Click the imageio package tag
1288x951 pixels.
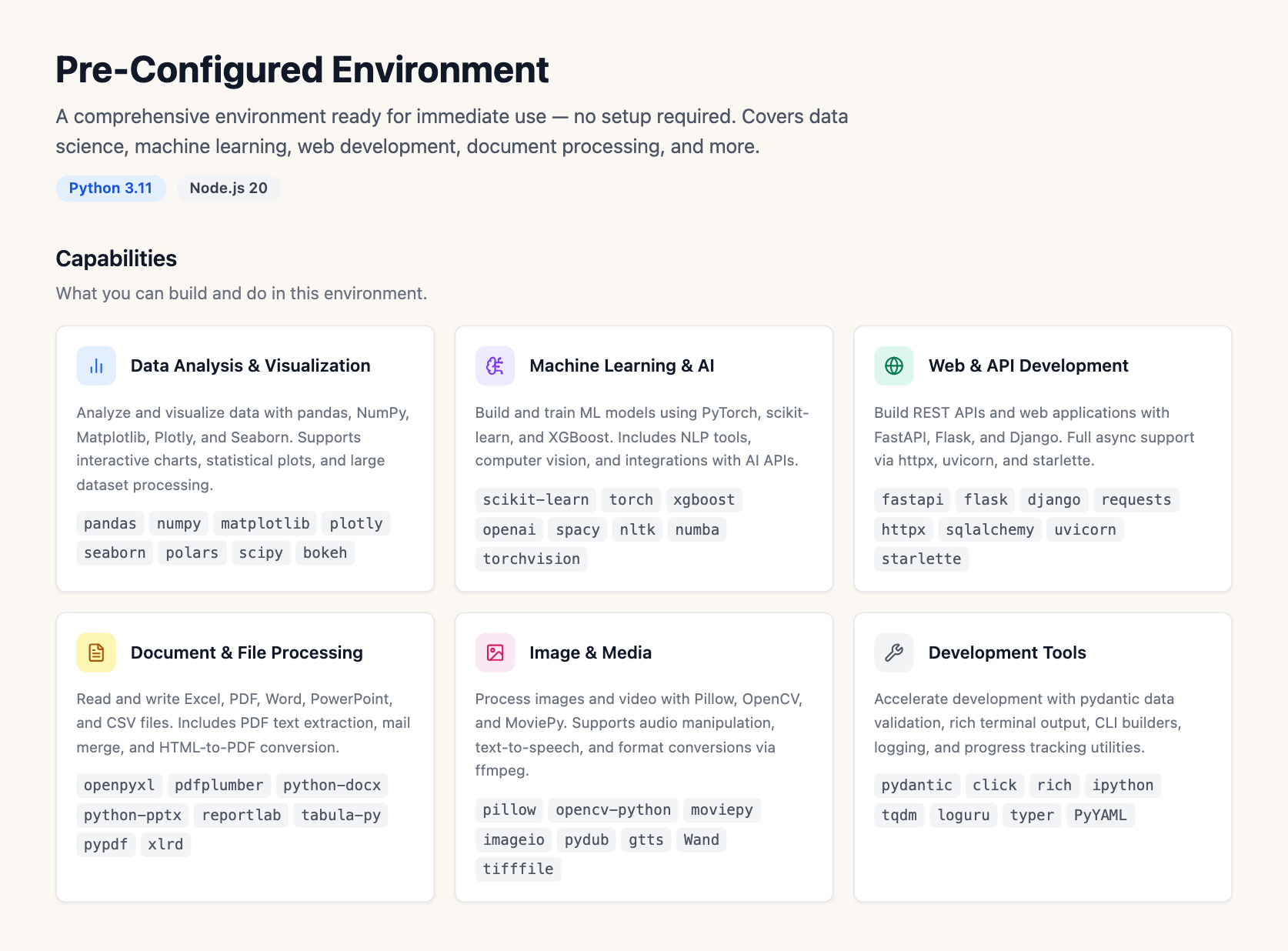click(514, 839)
